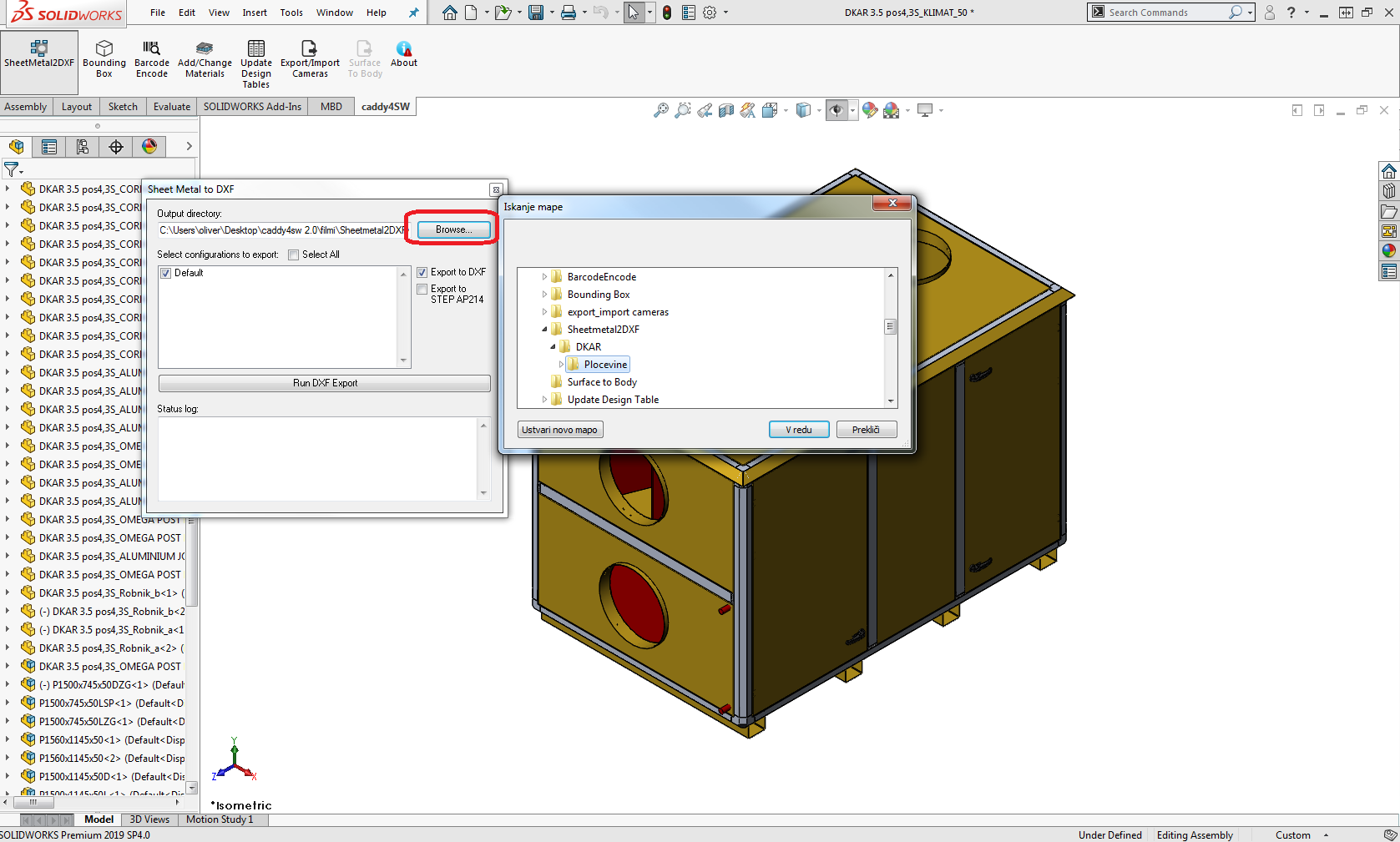Image resolution: width=1400 pixels, height=842 pixels.
Task: Collapse the Sheetmetal2DXF folder node
Action: (544, 330)
